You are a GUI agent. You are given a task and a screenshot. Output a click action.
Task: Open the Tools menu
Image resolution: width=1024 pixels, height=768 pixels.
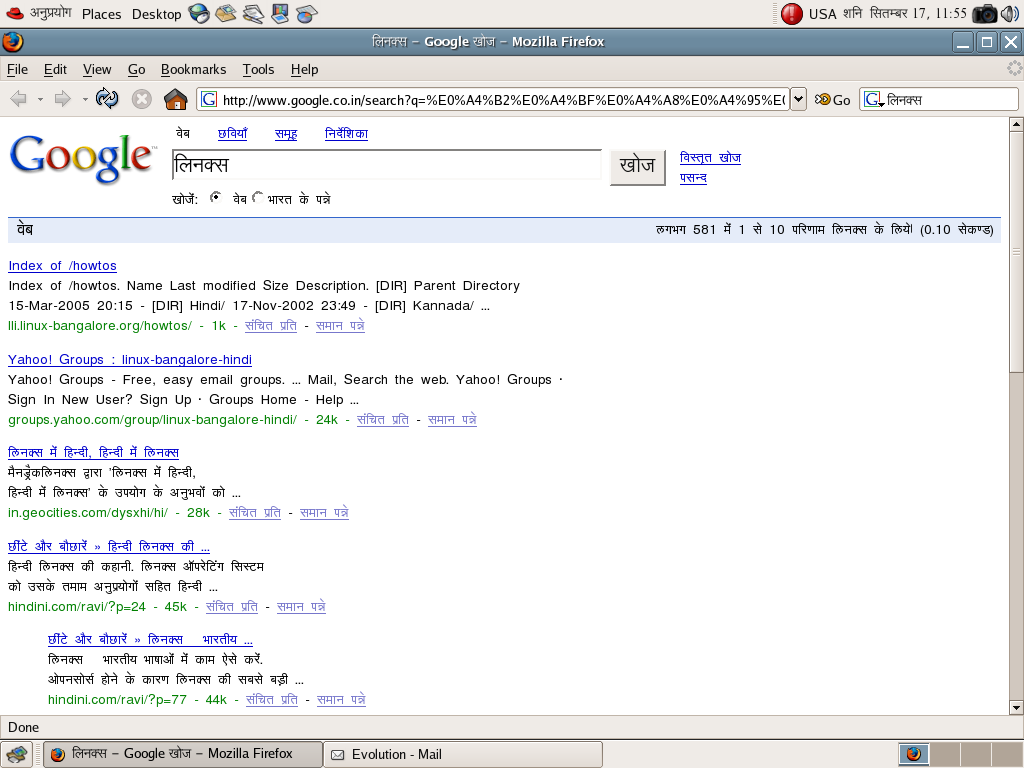258,69
